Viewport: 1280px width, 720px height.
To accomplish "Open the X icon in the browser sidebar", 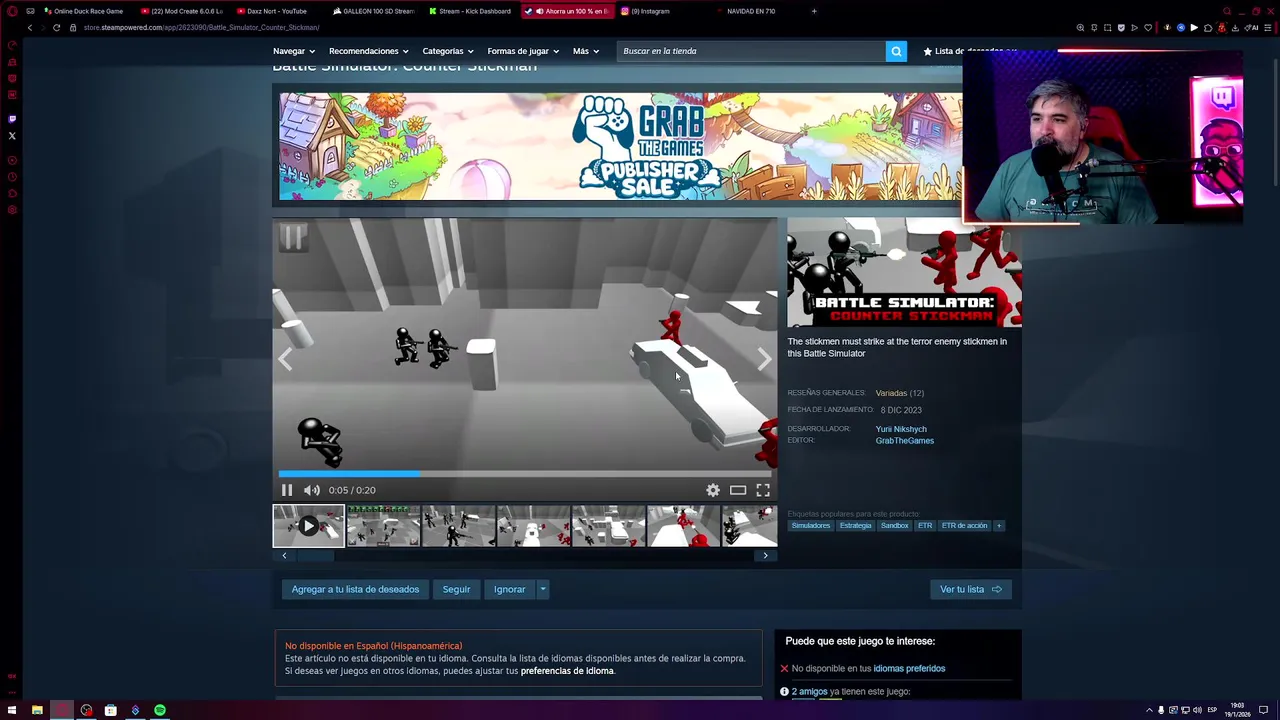I will coord(12,136).
